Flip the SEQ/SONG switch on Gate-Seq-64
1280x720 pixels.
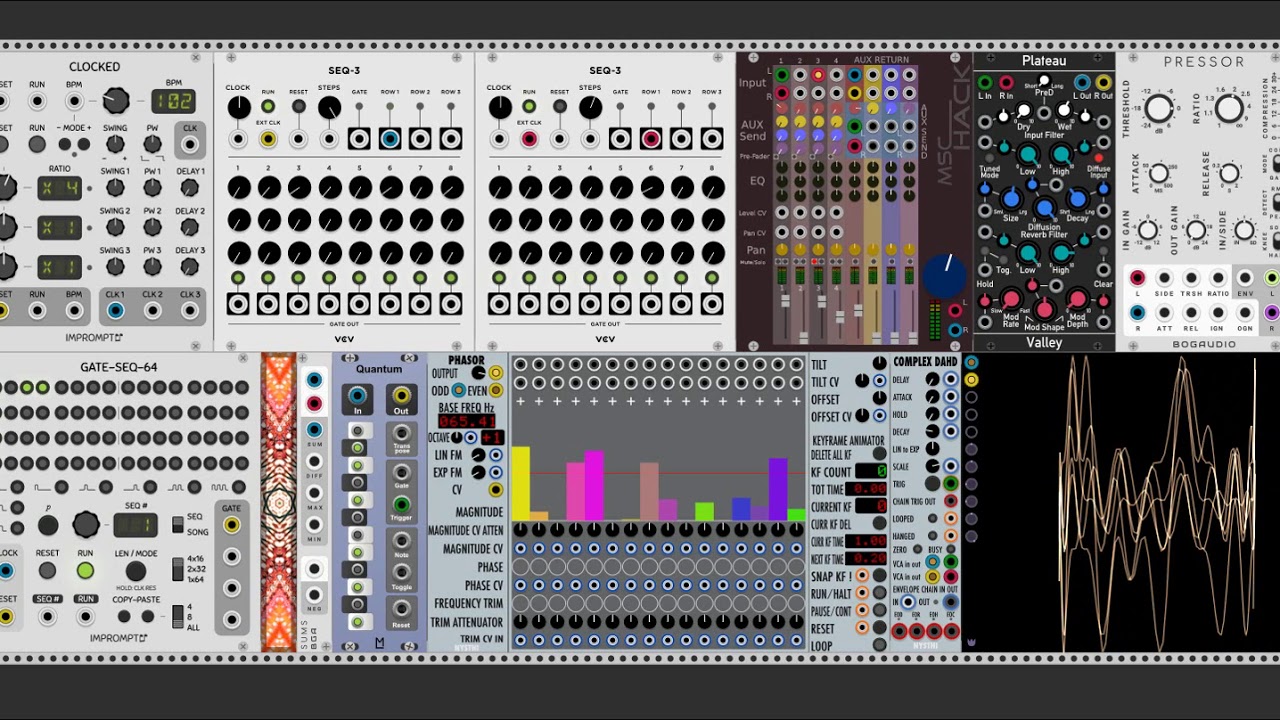coord(177,524)
